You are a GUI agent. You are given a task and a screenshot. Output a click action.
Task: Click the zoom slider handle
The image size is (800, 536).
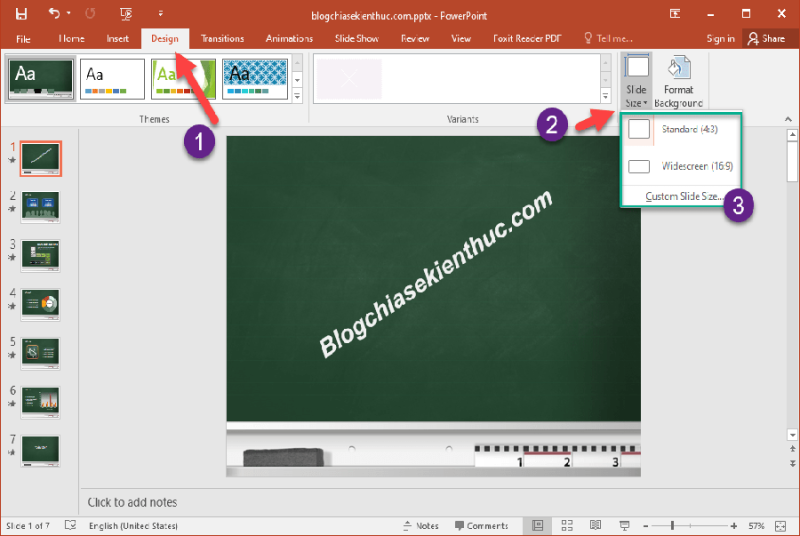click(673, 525)
